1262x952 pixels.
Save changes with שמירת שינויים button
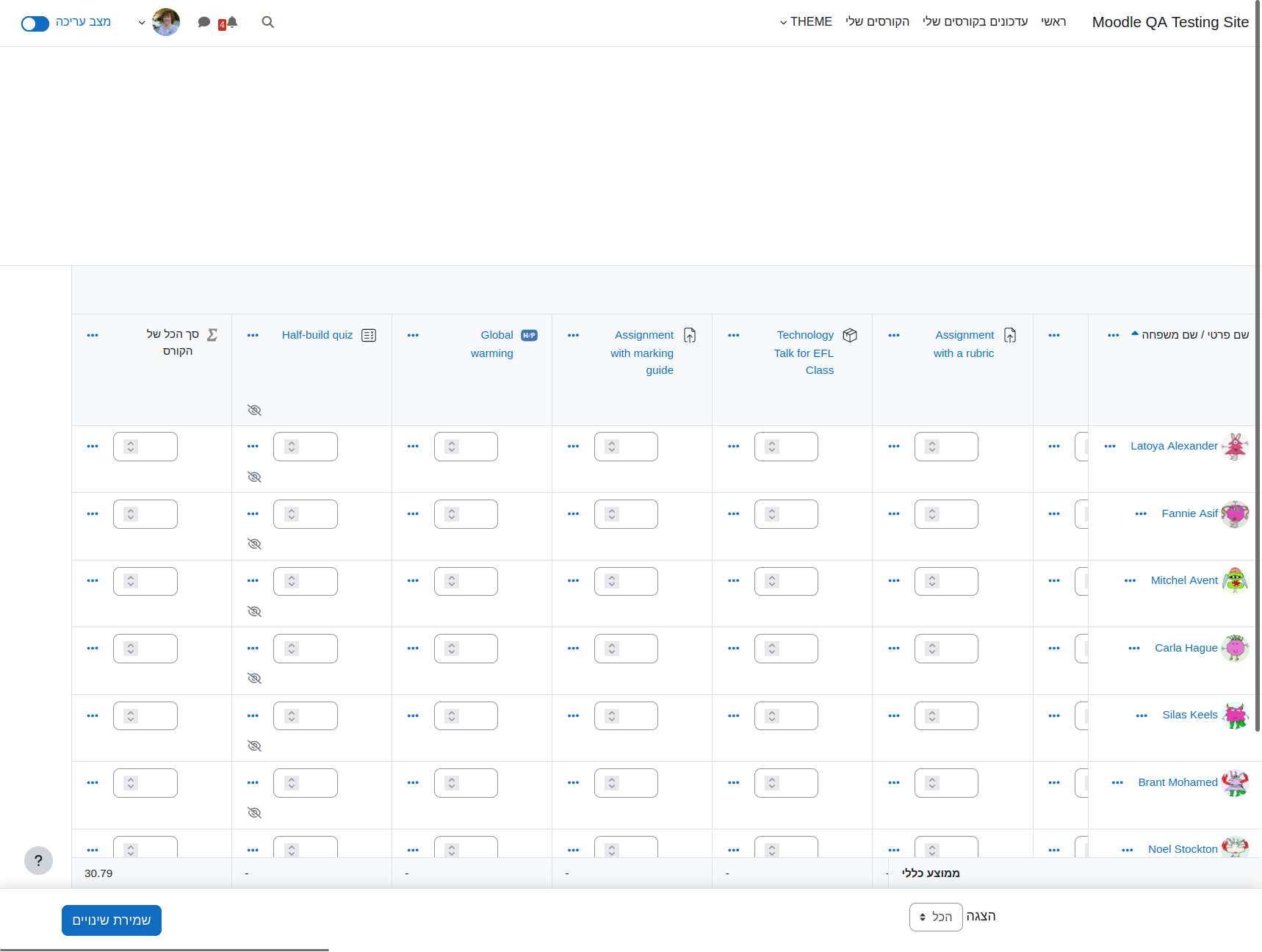click(x=112, y=920)
